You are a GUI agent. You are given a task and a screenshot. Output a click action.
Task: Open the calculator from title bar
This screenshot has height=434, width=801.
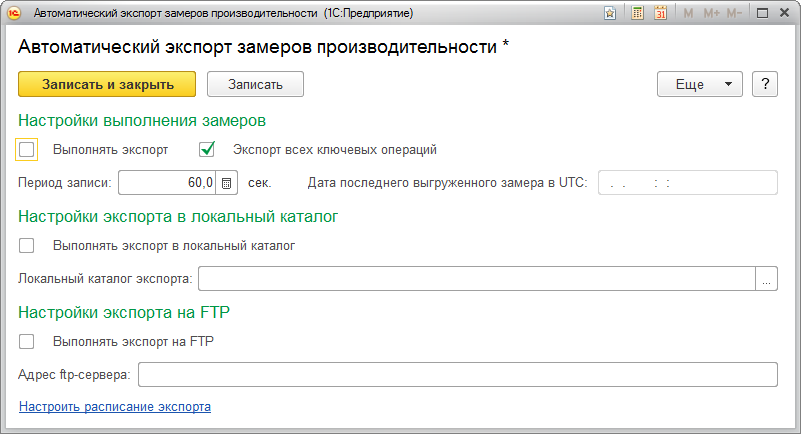click(638, 15)
